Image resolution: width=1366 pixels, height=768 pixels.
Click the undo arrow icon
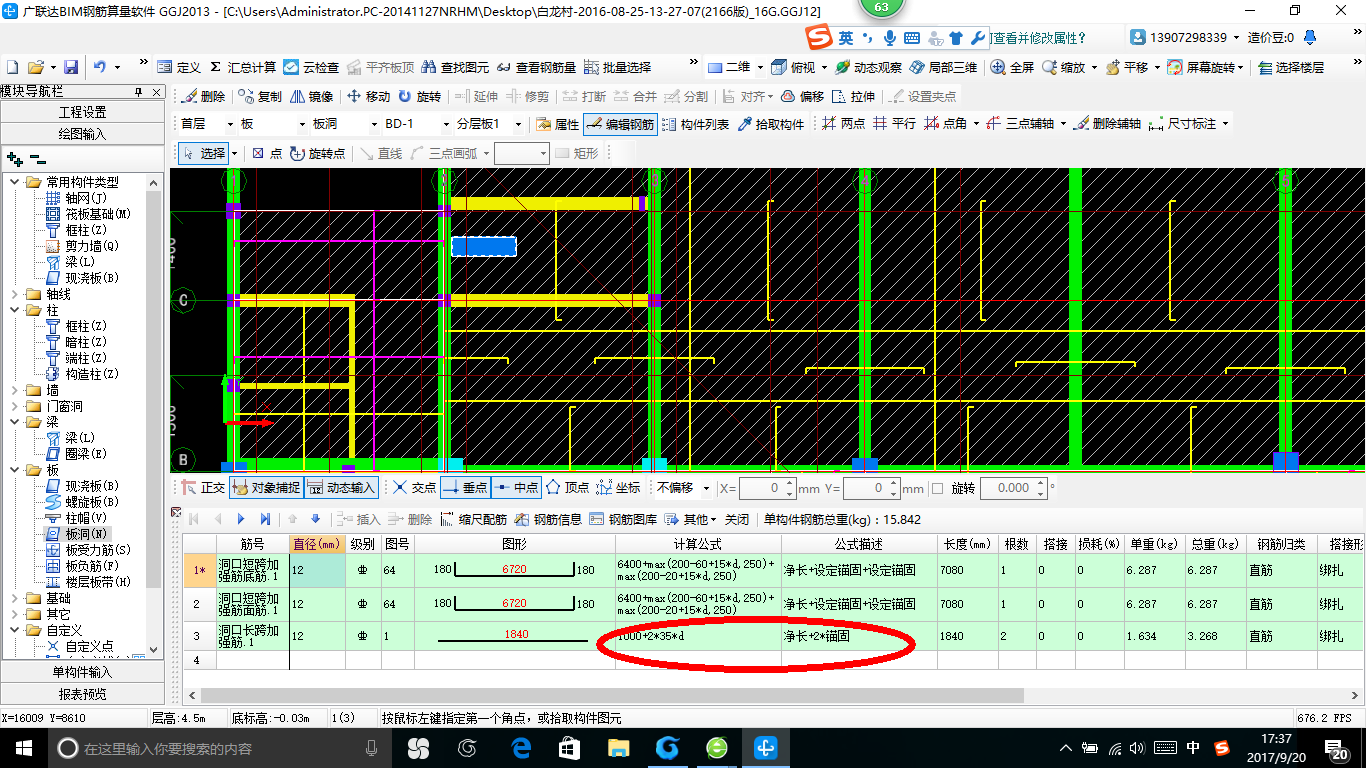click(x=100, y=67)
